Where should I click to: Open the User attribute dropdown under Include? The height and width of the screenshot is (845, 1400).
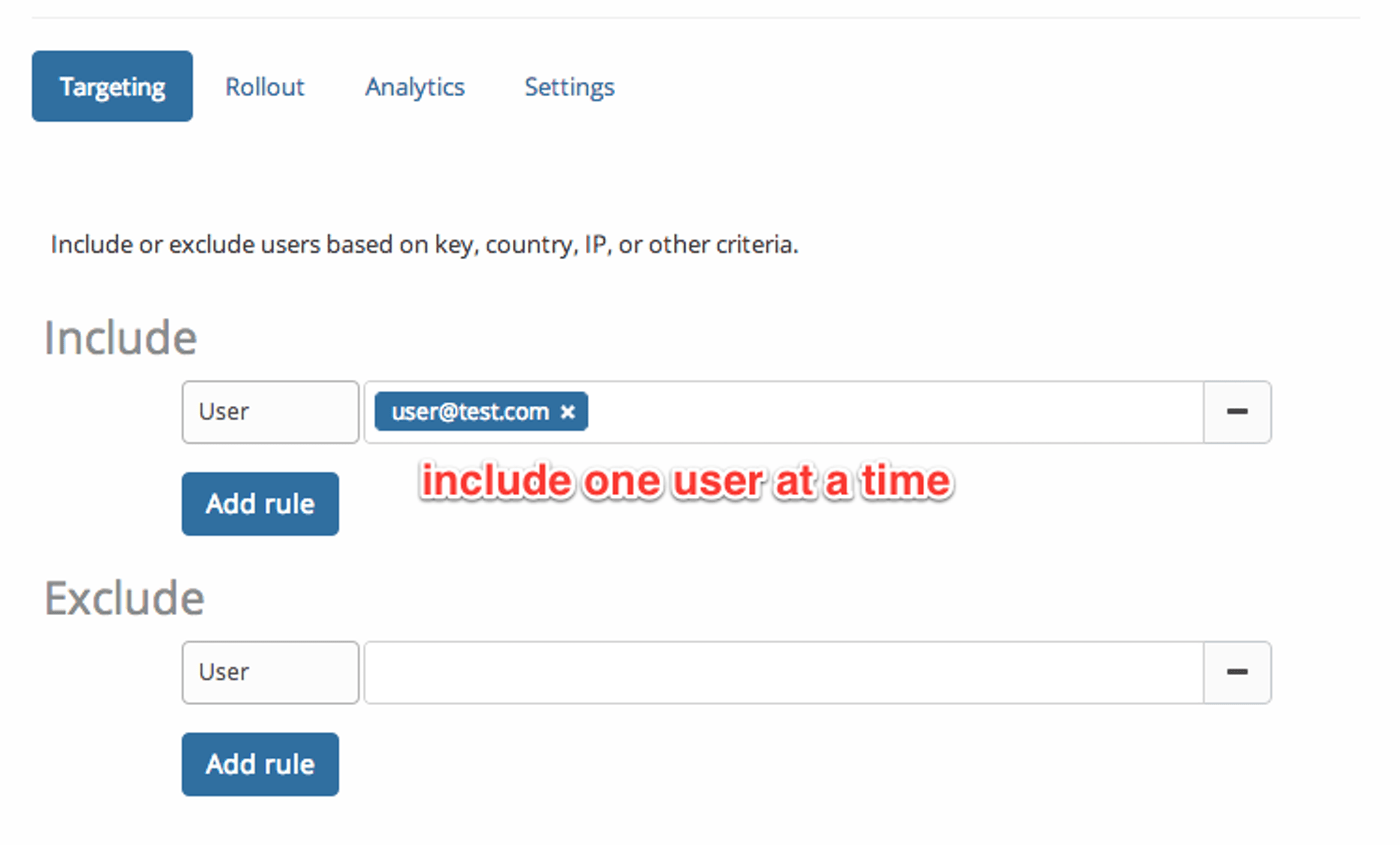coord(270,412)
